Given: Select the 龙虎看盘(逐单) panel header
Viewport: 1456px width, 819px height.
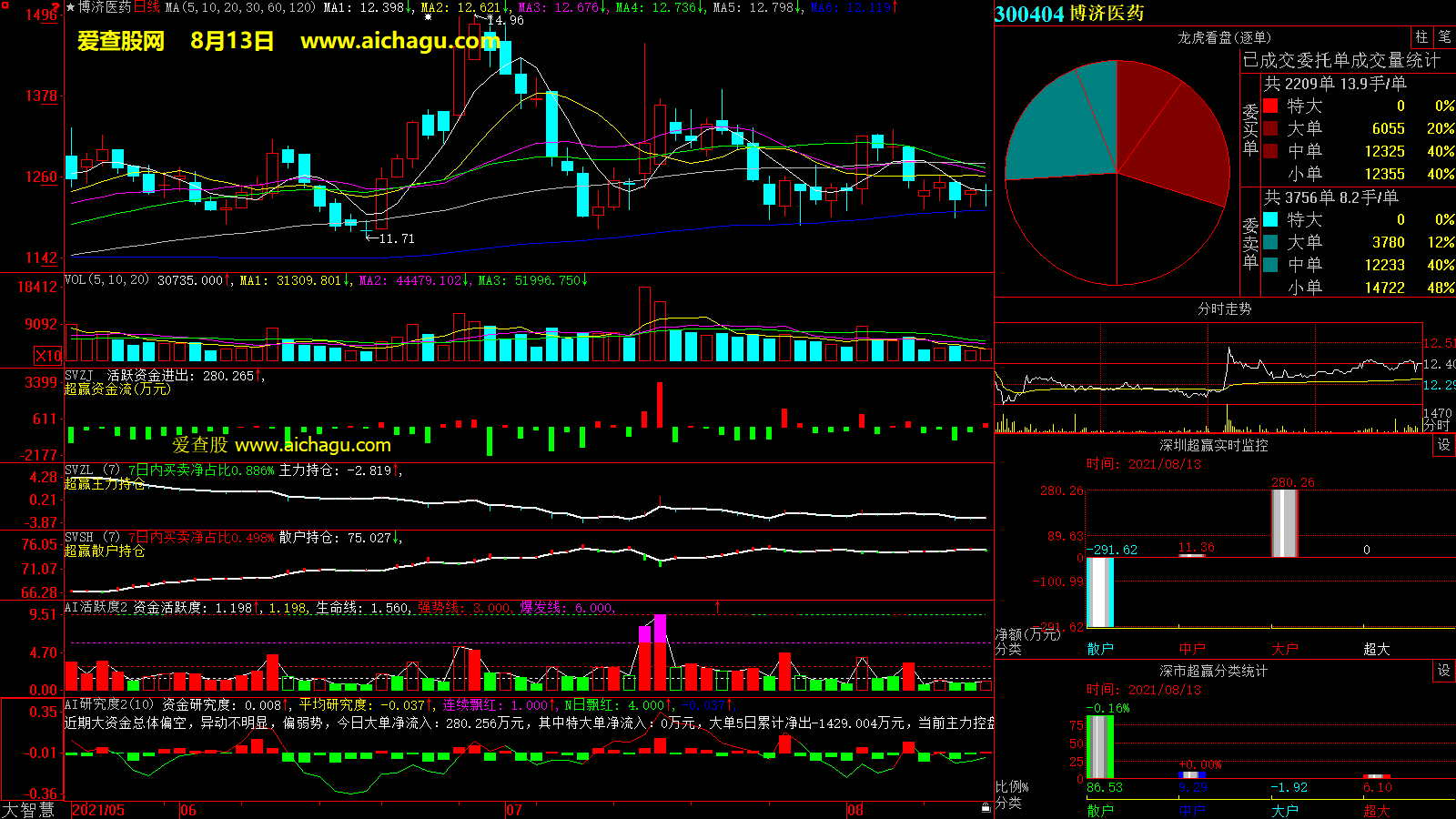Looking at the screenshot, I should (x=1224, y=37).
